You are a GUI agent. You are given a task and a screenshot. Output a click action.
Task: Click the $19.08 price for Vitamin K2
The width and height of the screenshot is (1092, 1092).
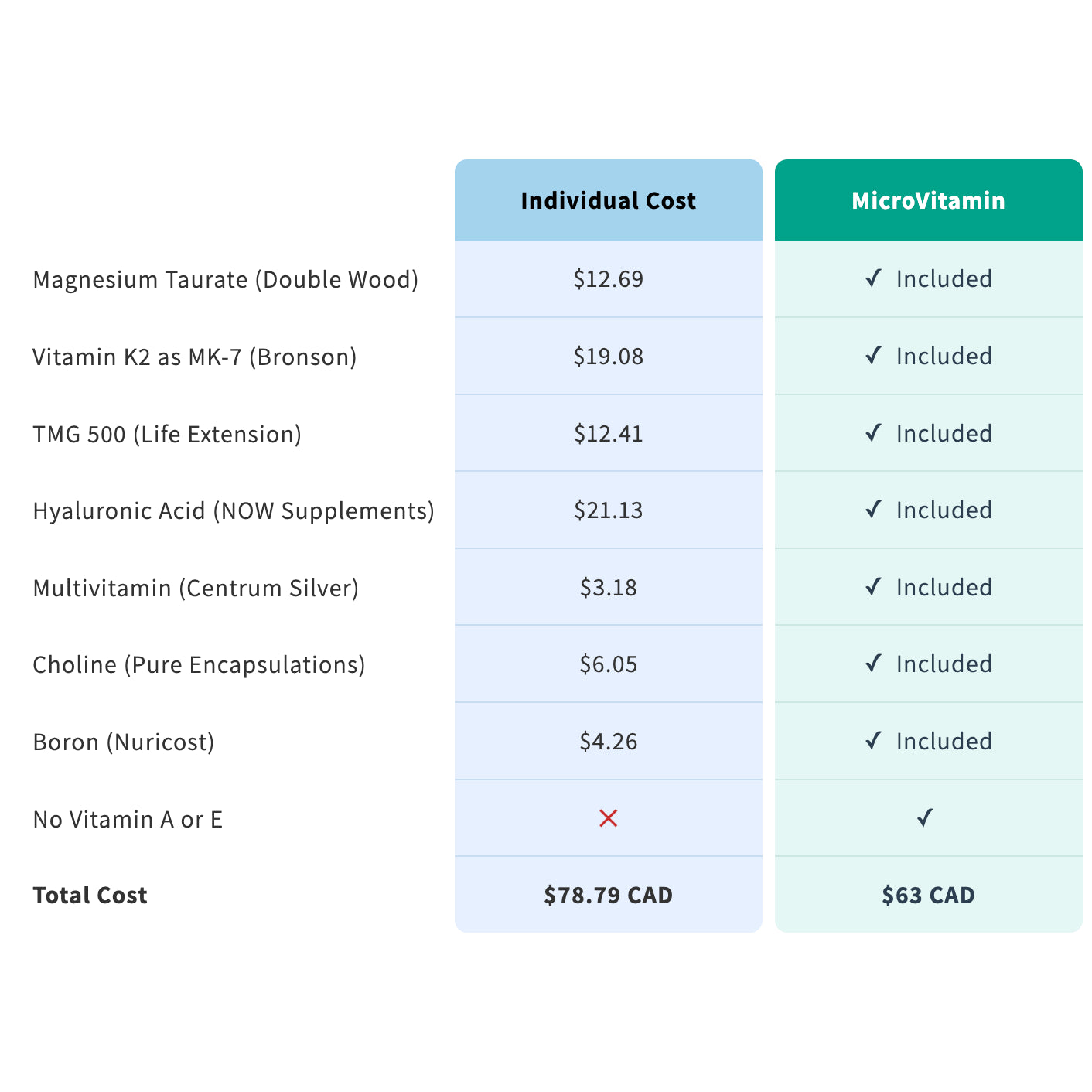[609, 356]
